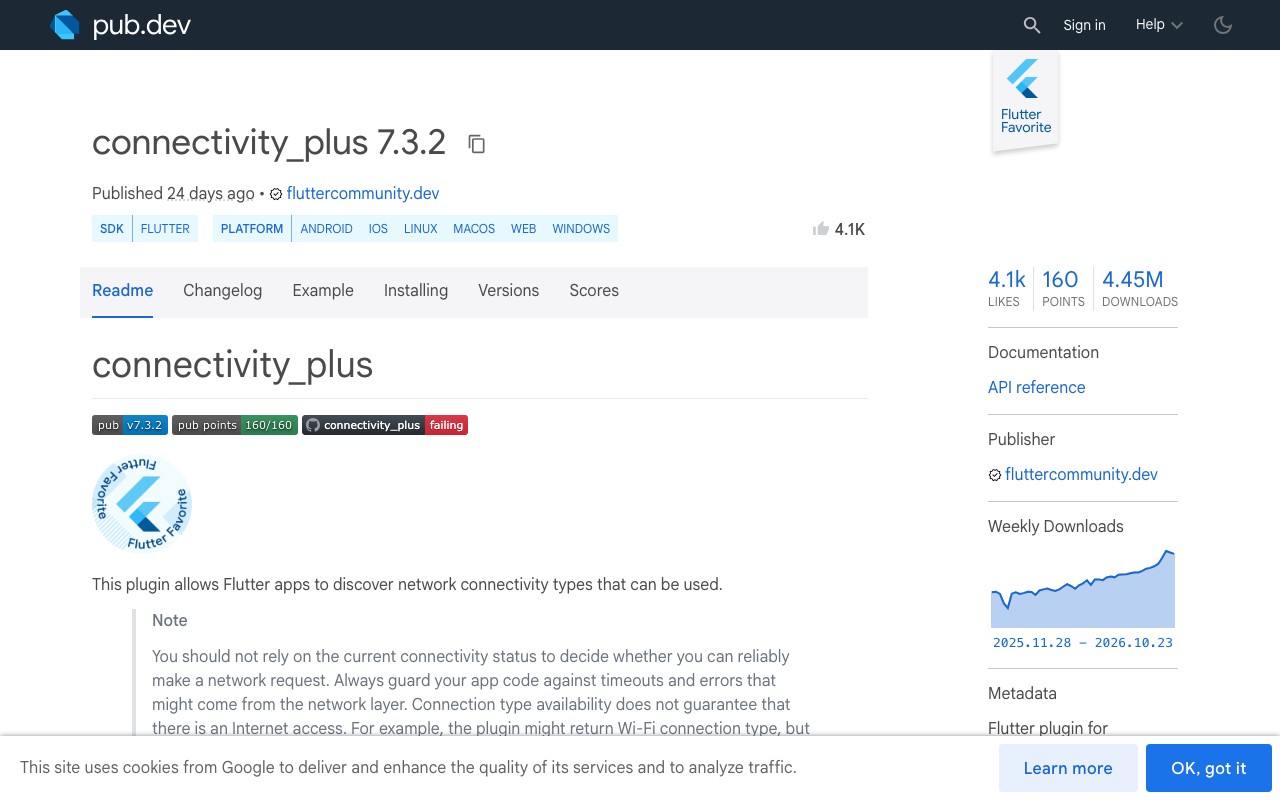Image resolution: width=1280 pixels, height=800 pixels.
Task: Click the FLUTTER SDK tag
Action: [x=165, y=229]
